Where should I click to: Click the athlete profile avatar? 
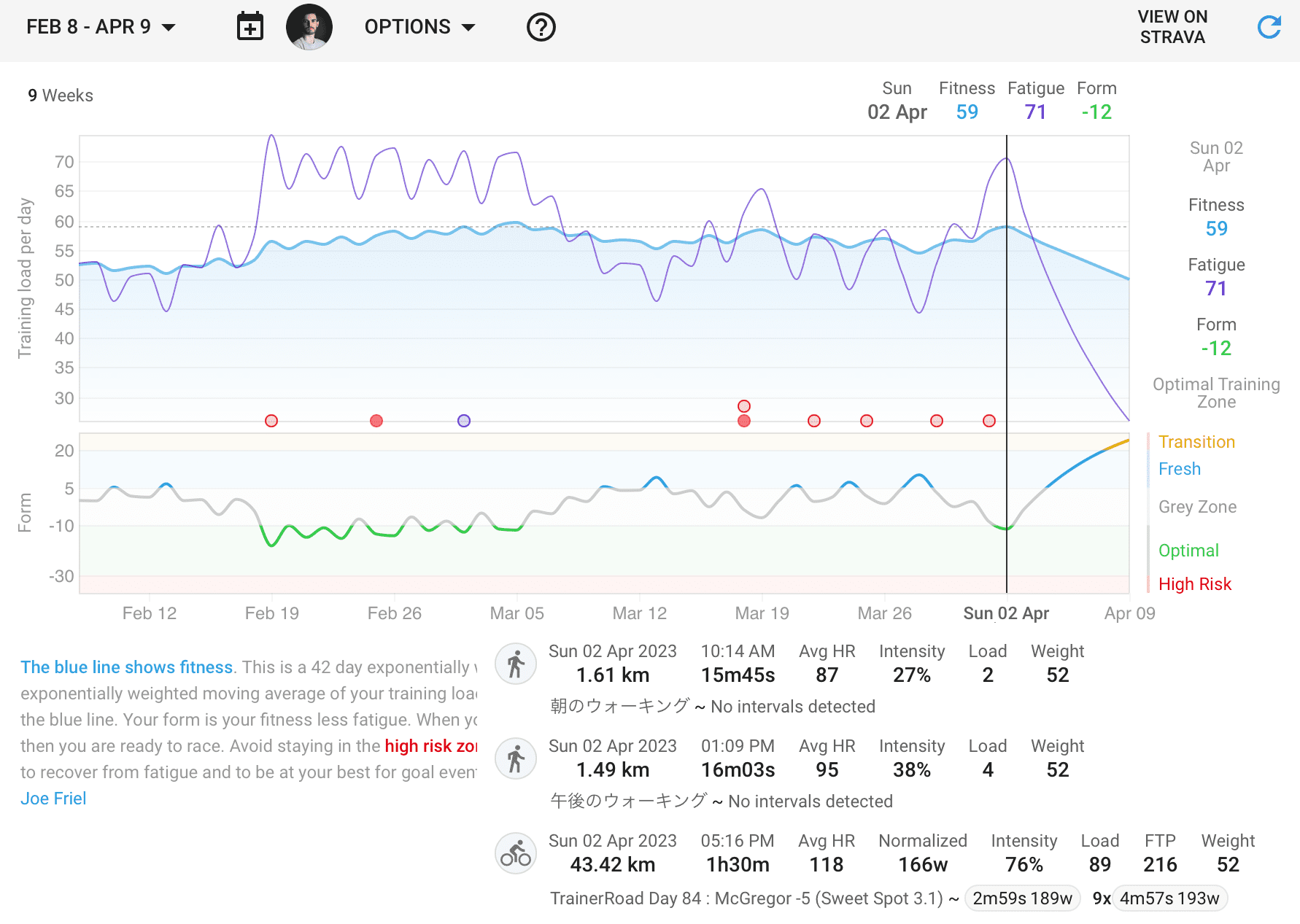pyautogui.click(x=309, y=27)
